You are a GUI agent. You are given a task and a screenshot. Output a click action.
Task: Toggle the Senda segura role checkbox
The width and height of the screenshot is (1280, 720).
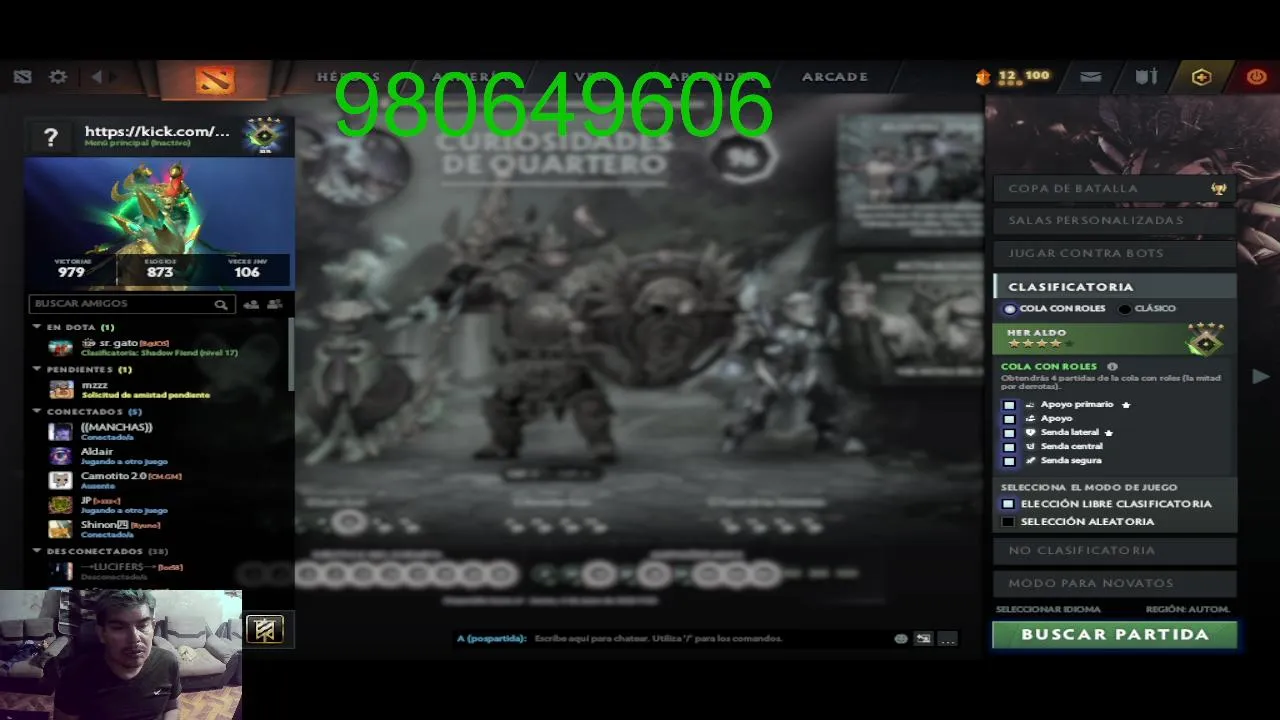(x=1009, y=461)
